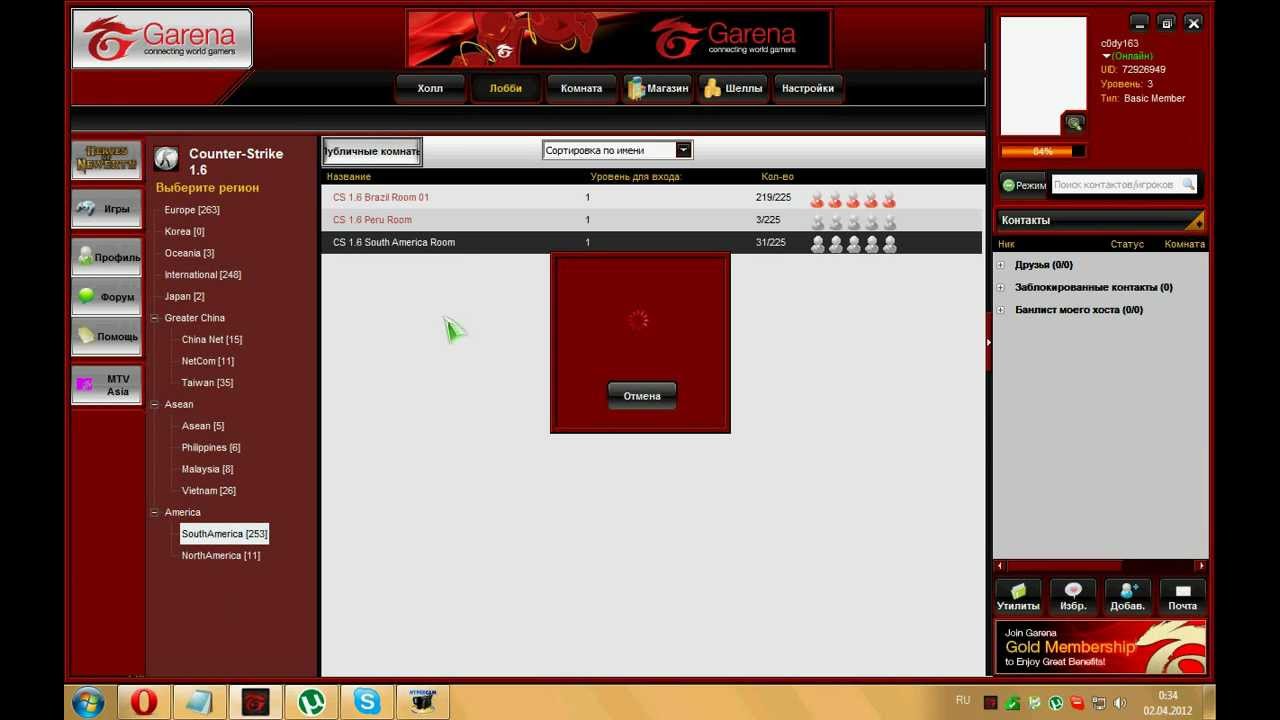This screenshot has width=1280, height=720.
Task: Expand the Банлист моего хоста group
Action: point(1001,310)
